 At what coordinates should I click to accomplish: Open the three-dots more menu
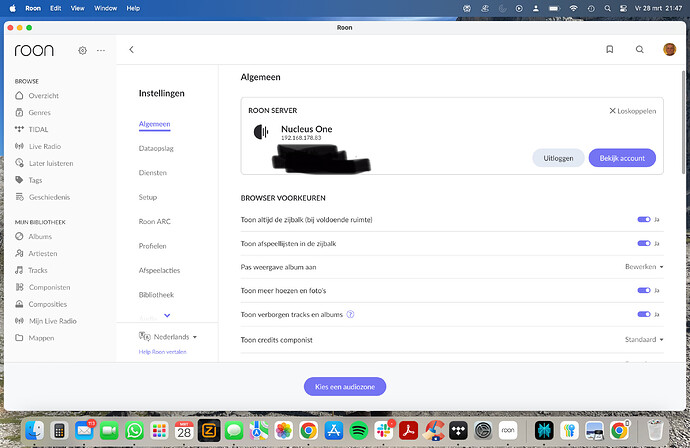101,51
